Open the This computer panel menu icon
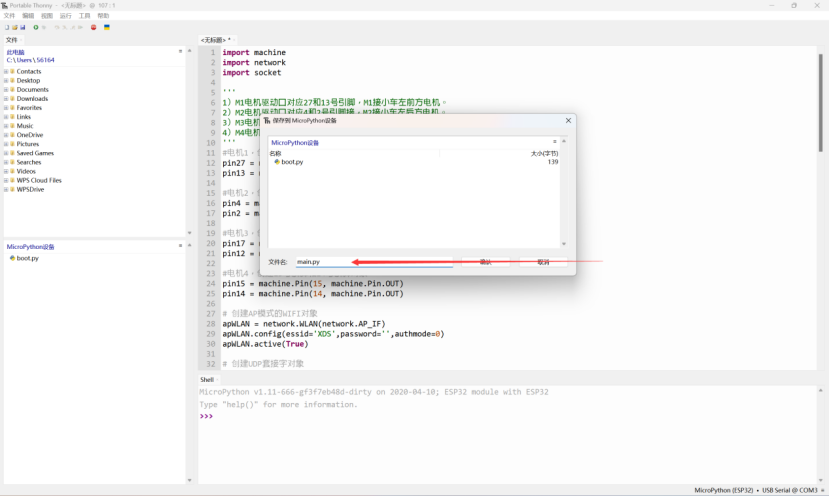 click(181, 51)
